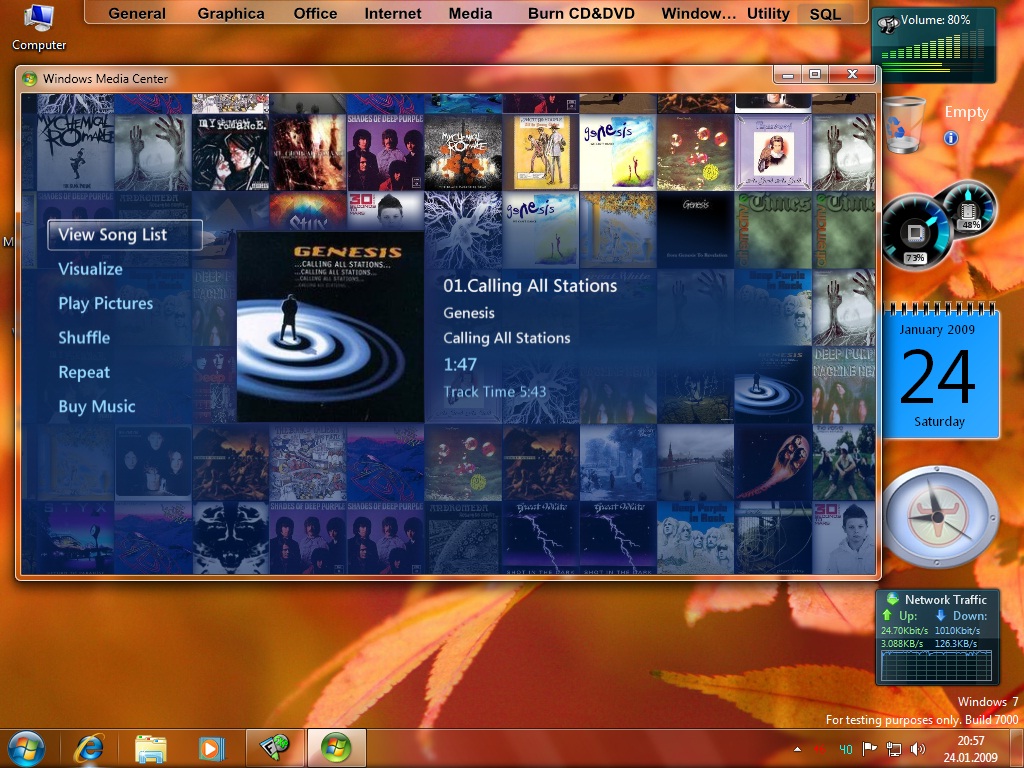The image size is (1024, 768).
Task: Click the Windows Start orb
Action: [x=27, y=748]
